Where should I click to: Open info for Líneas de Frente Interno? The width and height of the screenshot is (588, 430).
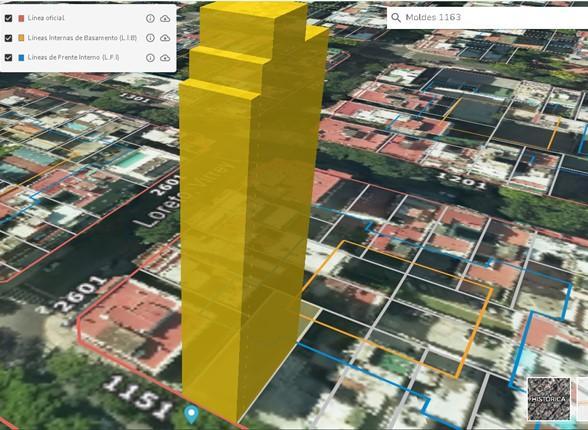click(x=150, y=58)
